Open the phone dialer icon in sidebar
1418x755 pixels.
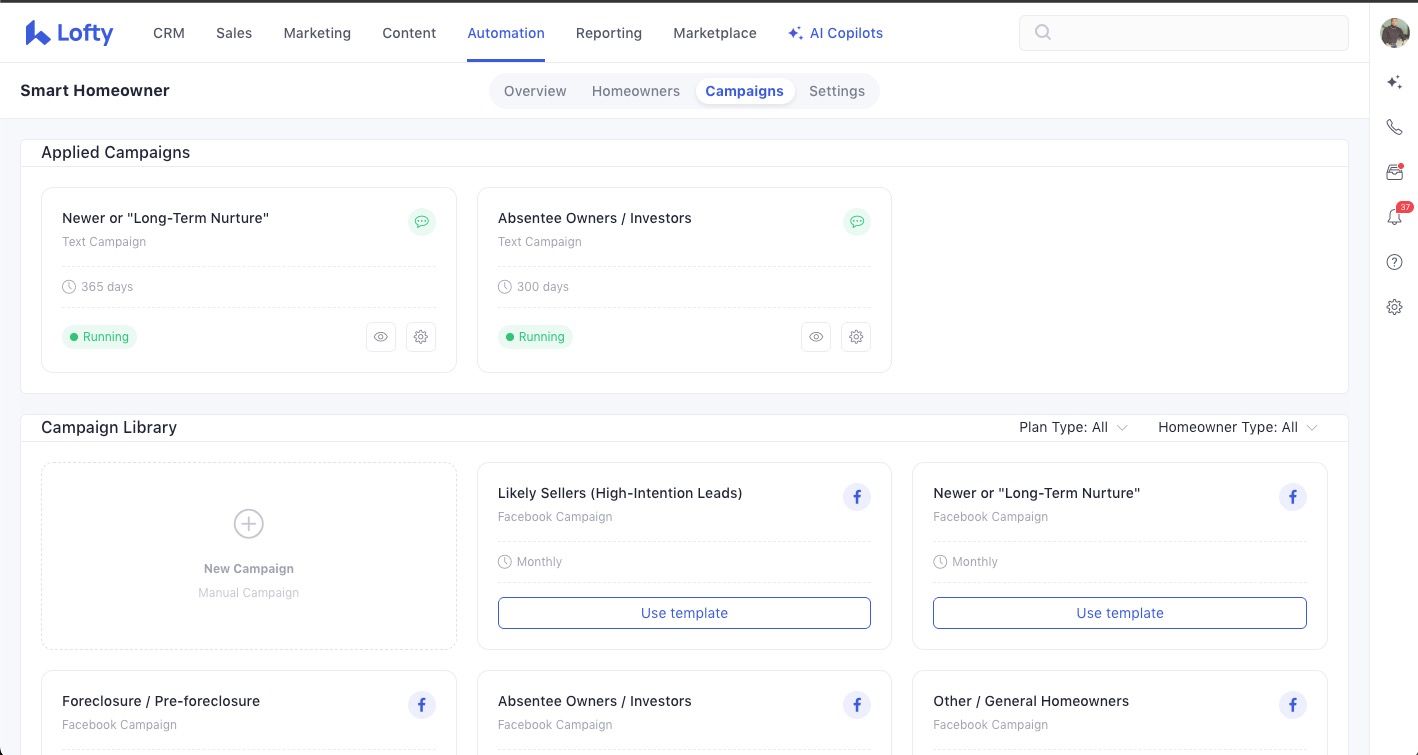[1394, 127]
